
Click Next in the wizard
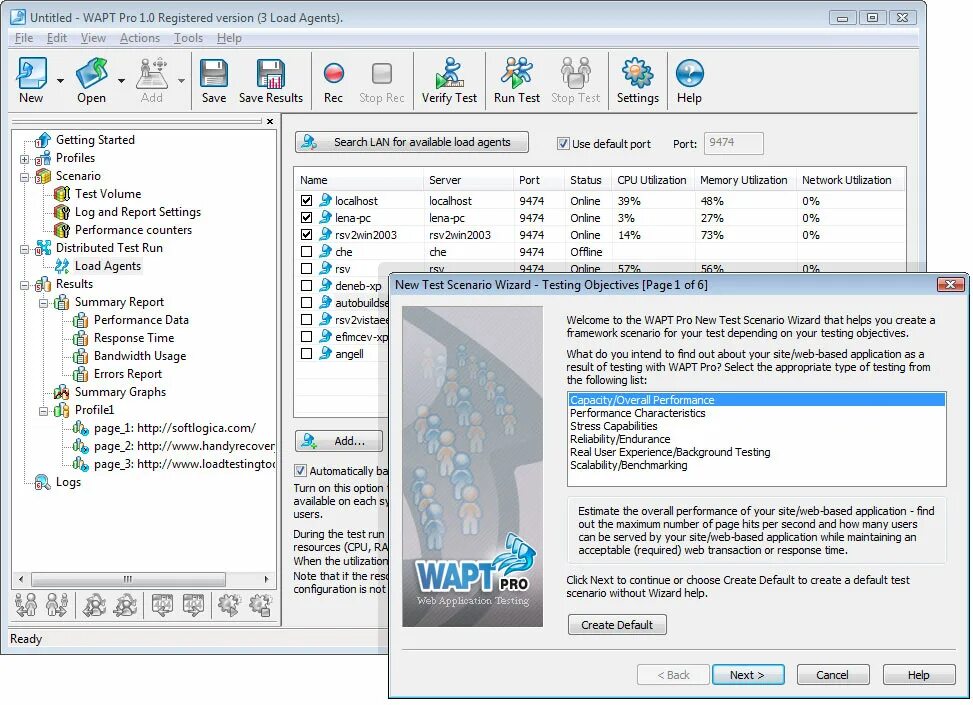tap(748, 675)
